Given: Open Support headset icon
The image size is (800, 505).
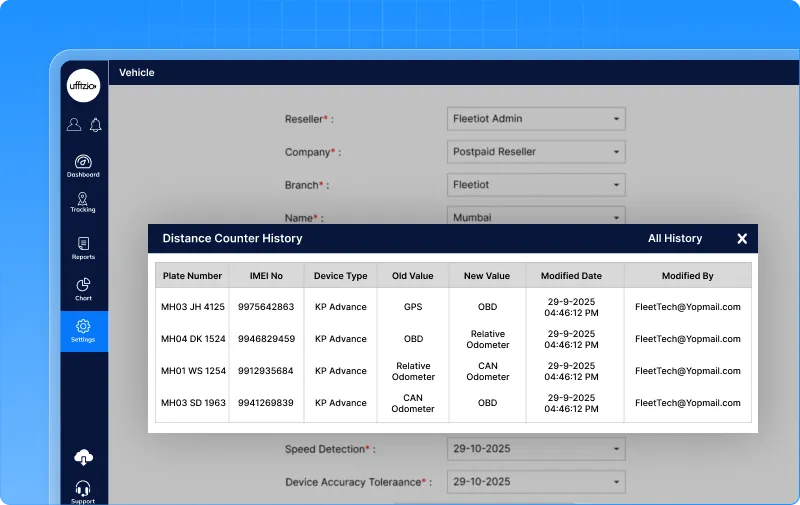Looking at the screenshot, I should [83, 490].
